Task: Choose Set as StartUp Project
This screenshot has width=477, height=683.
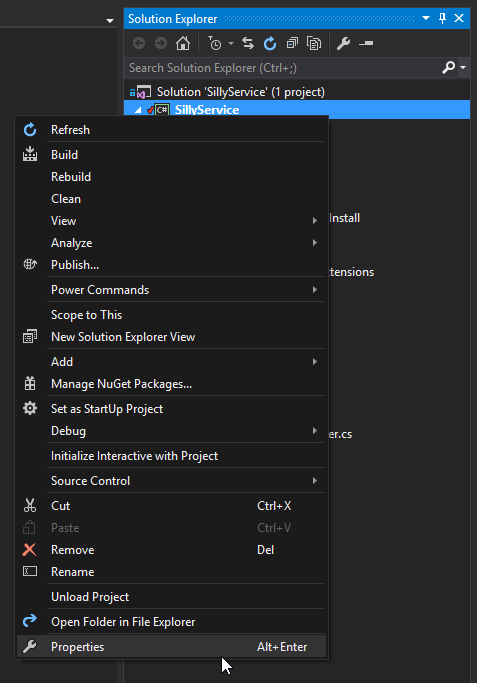Action: 171,409
